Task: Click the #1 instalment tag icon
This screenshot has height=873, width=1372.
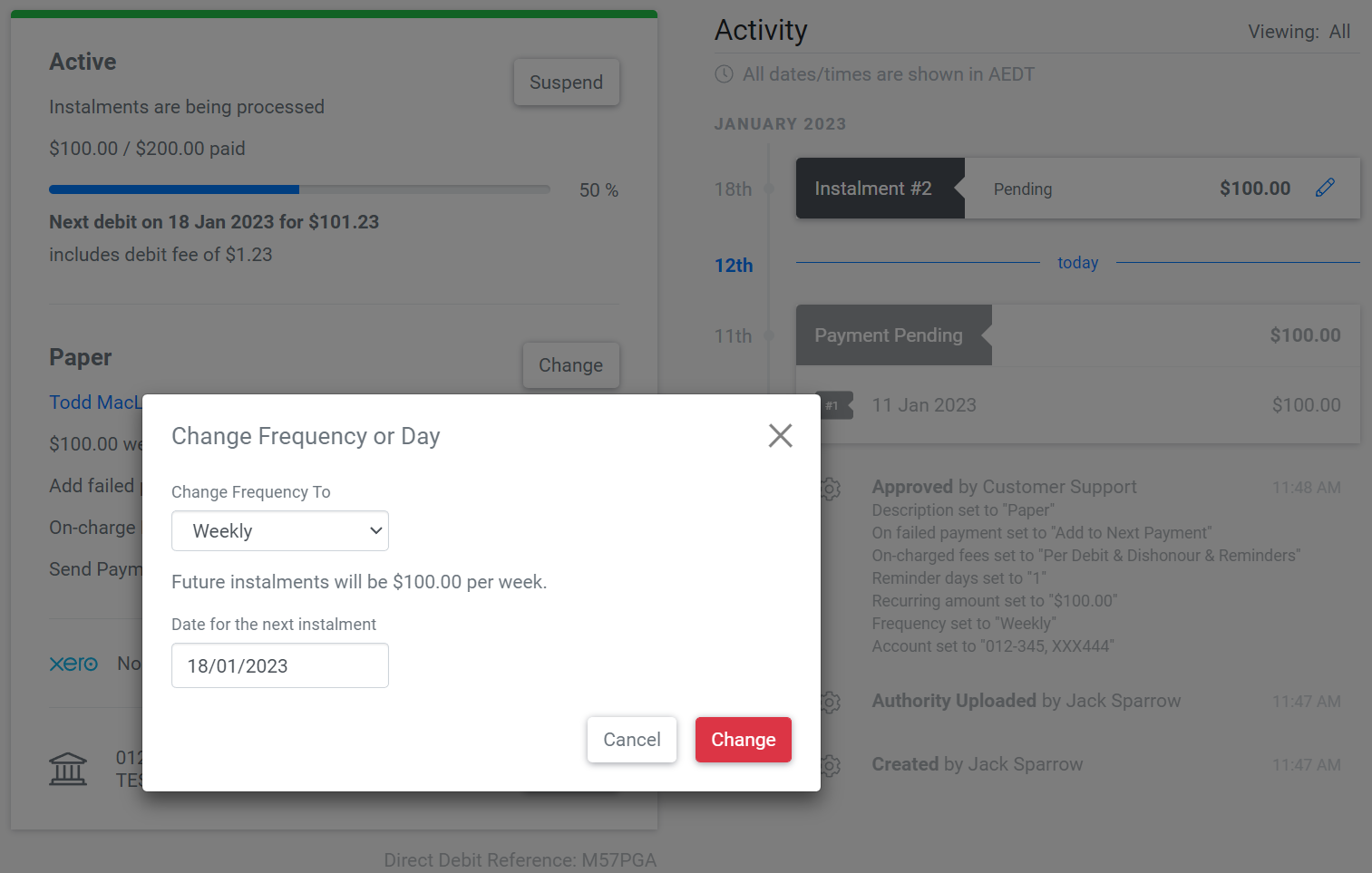Action: 833,405
